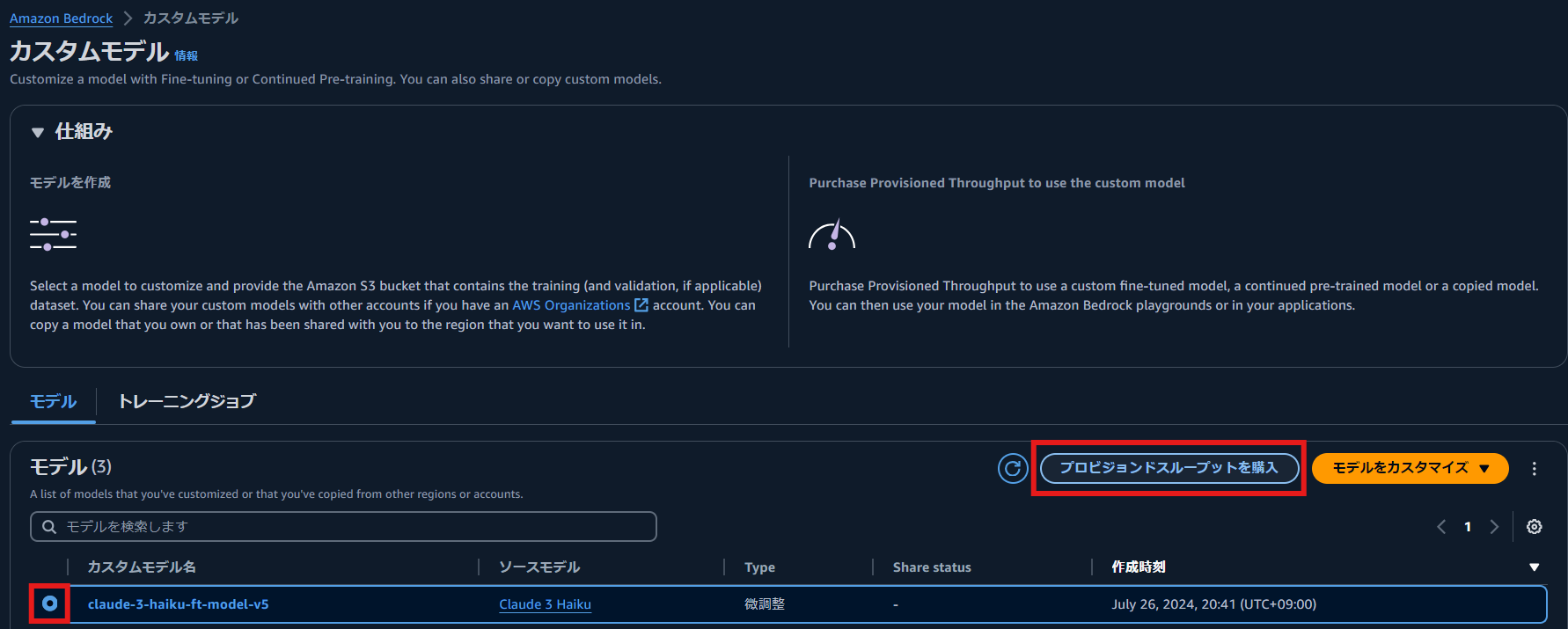Viewport: 1568px width, 629px height.
Task: Click page number 1 in pagination
Action: 1468,526
